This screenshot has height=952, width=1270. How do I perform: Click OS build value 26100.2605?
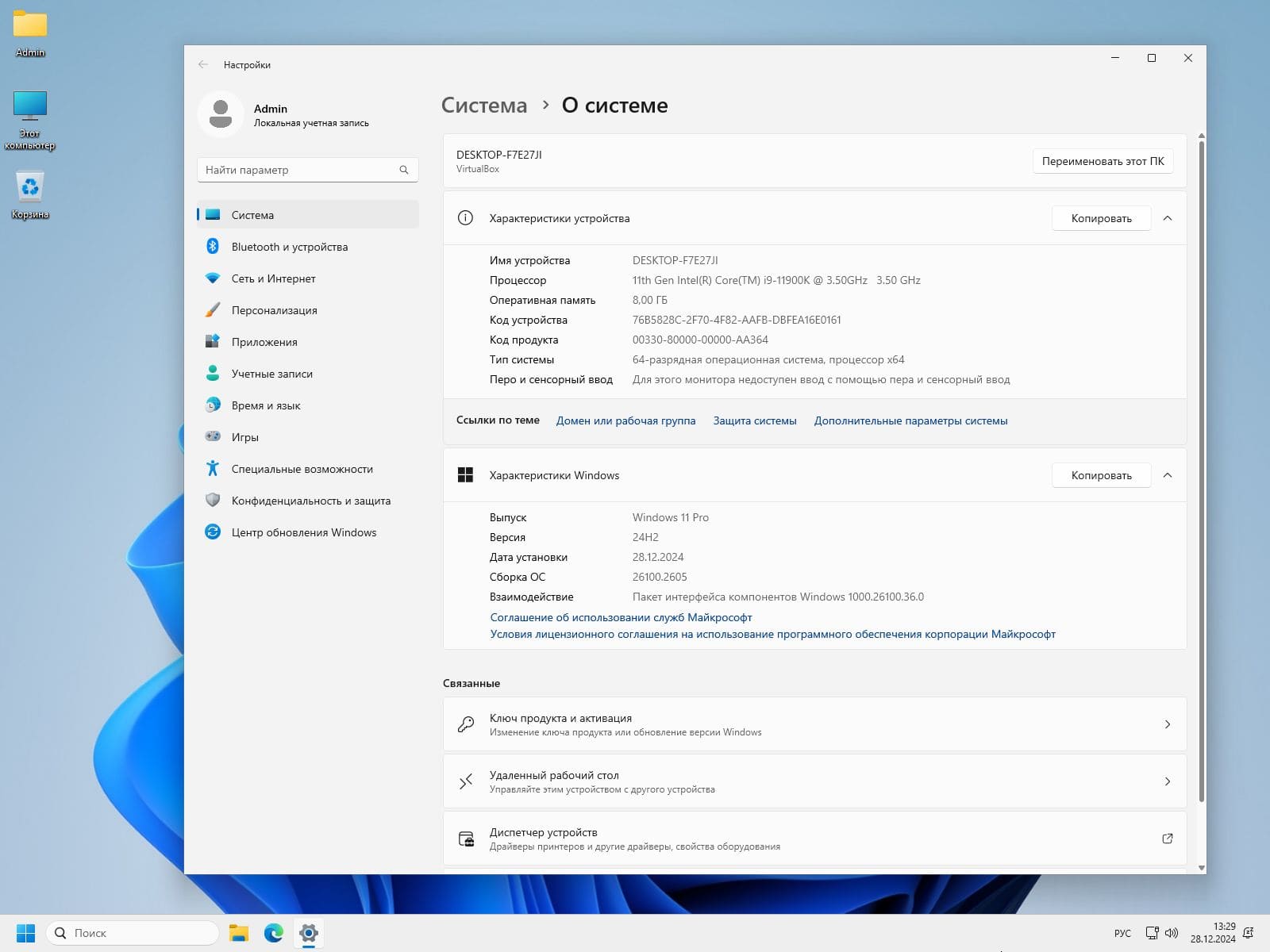660,577
